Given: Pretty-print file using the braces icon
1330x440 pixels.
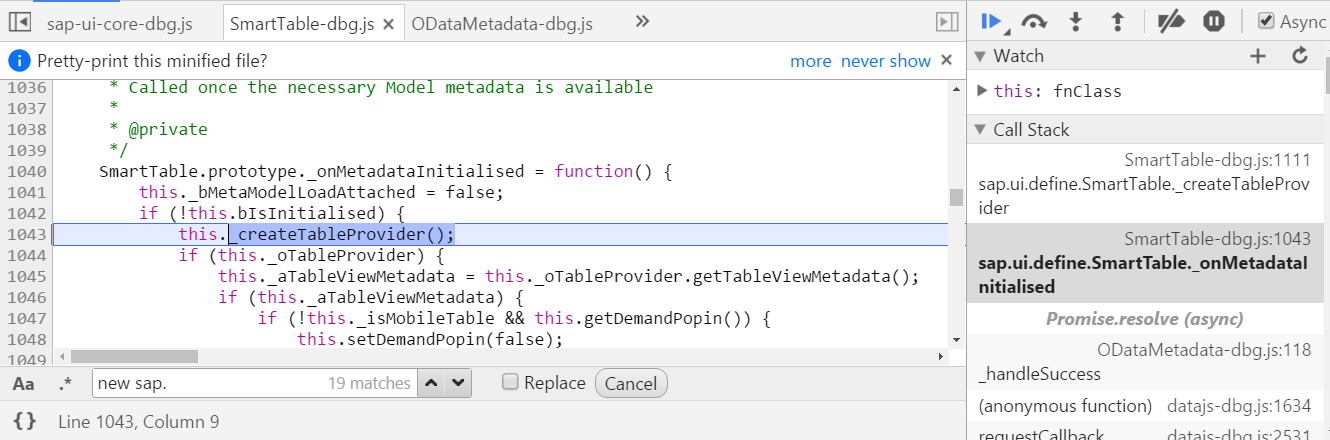Looking at the screenshot, I should tap(25, 421).
